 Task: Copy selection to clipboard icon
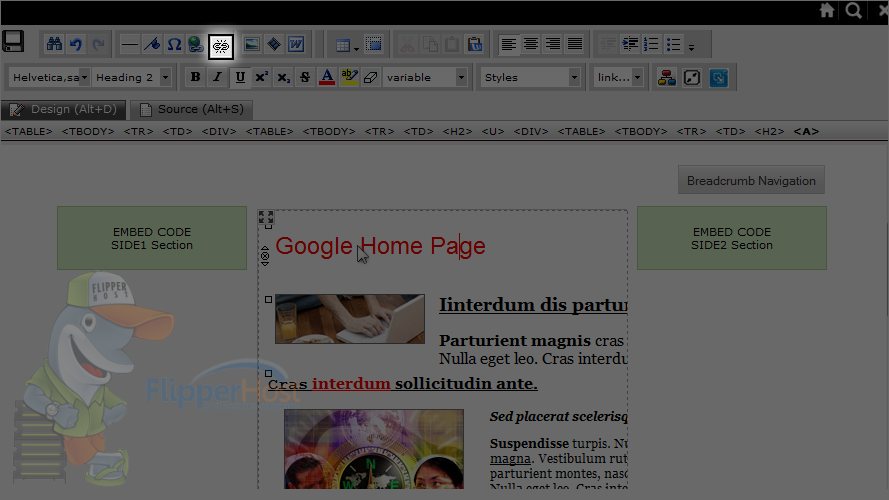point(430,44)
